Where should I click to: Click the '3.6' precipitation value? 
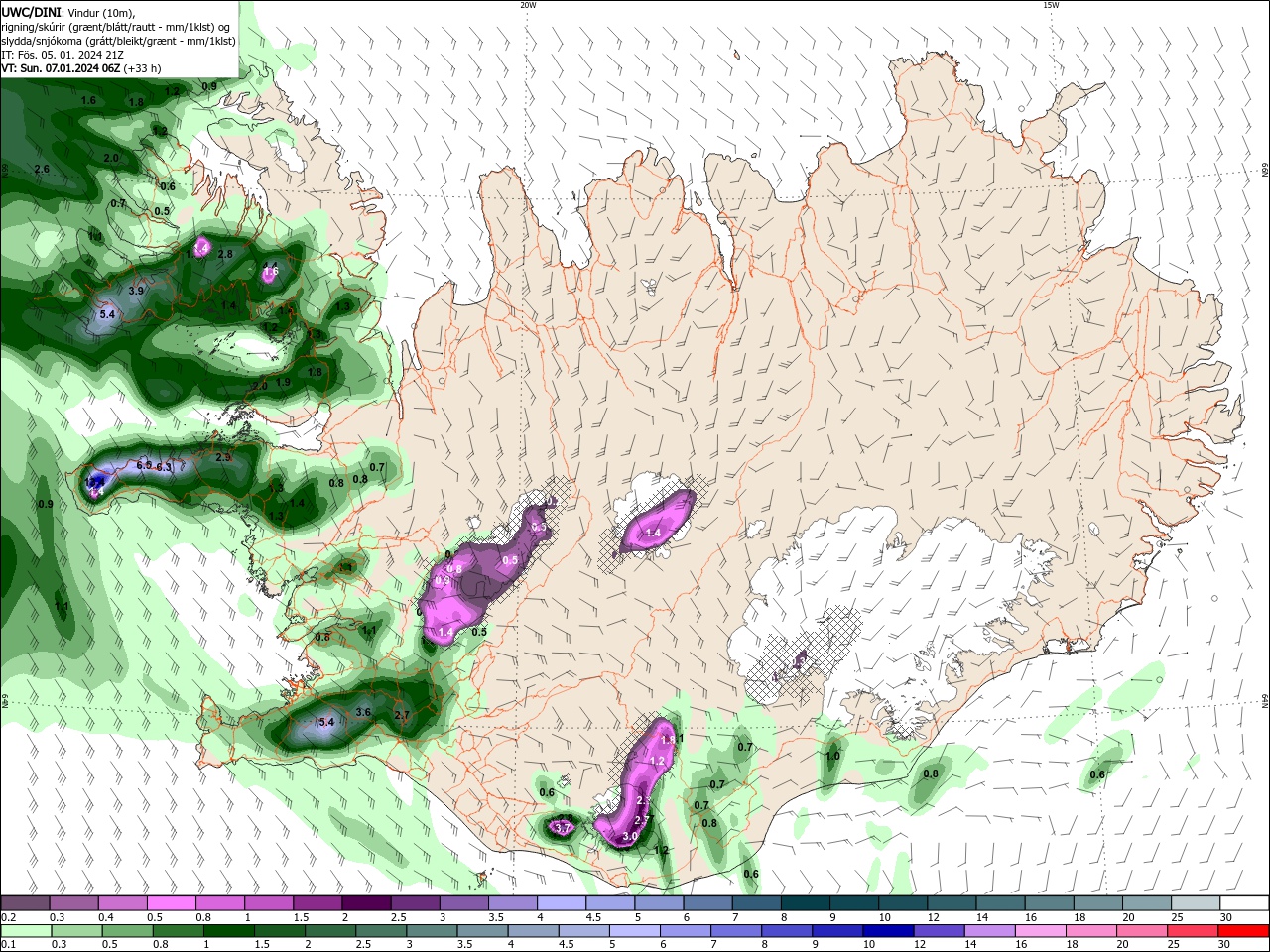click(x=363, y=712)
